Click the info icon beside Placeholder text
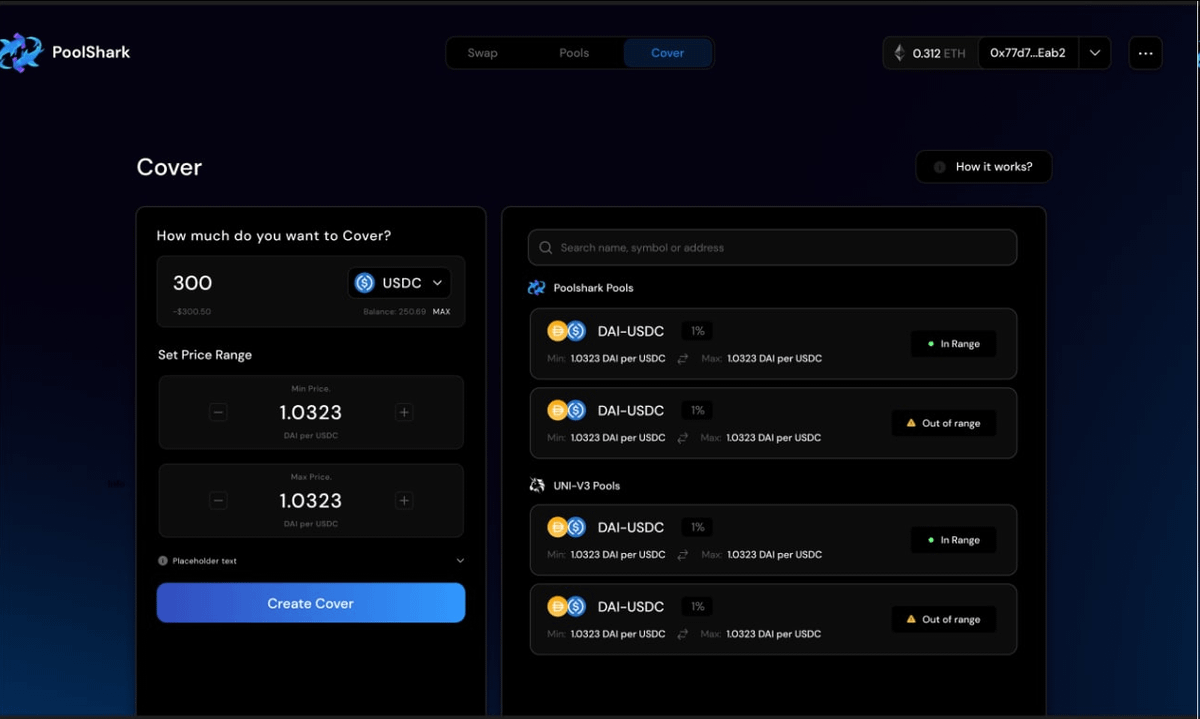1200x719 pixels. pos(163,561)
